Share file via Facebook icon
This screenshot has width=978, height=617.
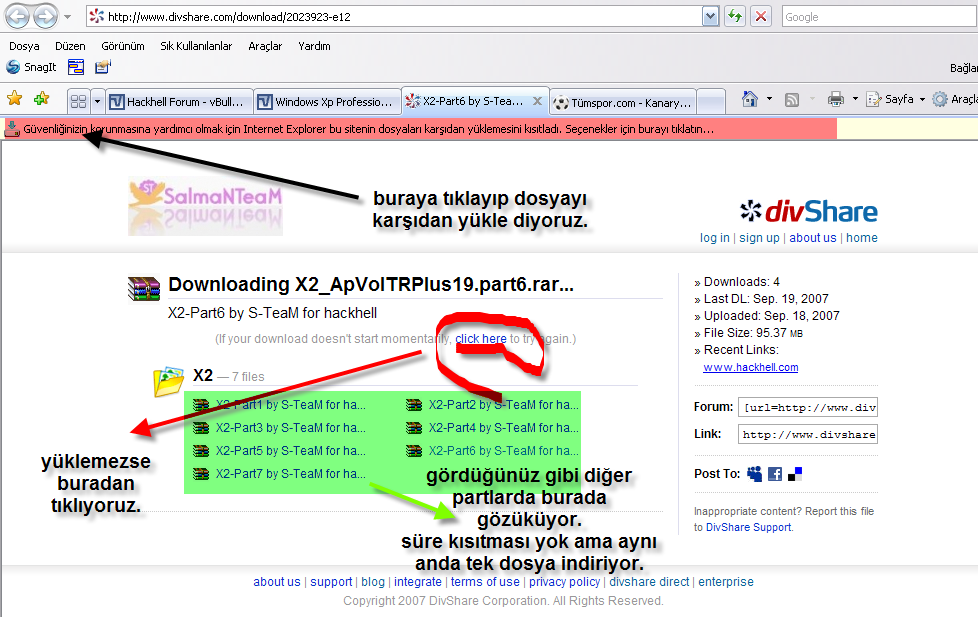[x=775, y=474]
